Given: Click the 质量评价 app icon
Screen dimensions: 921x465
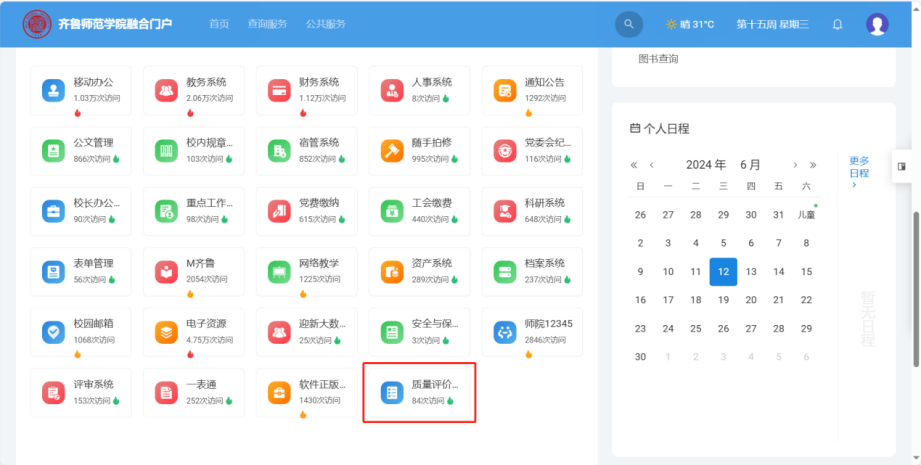Looking at the screenshot, I should click(391, 392).
